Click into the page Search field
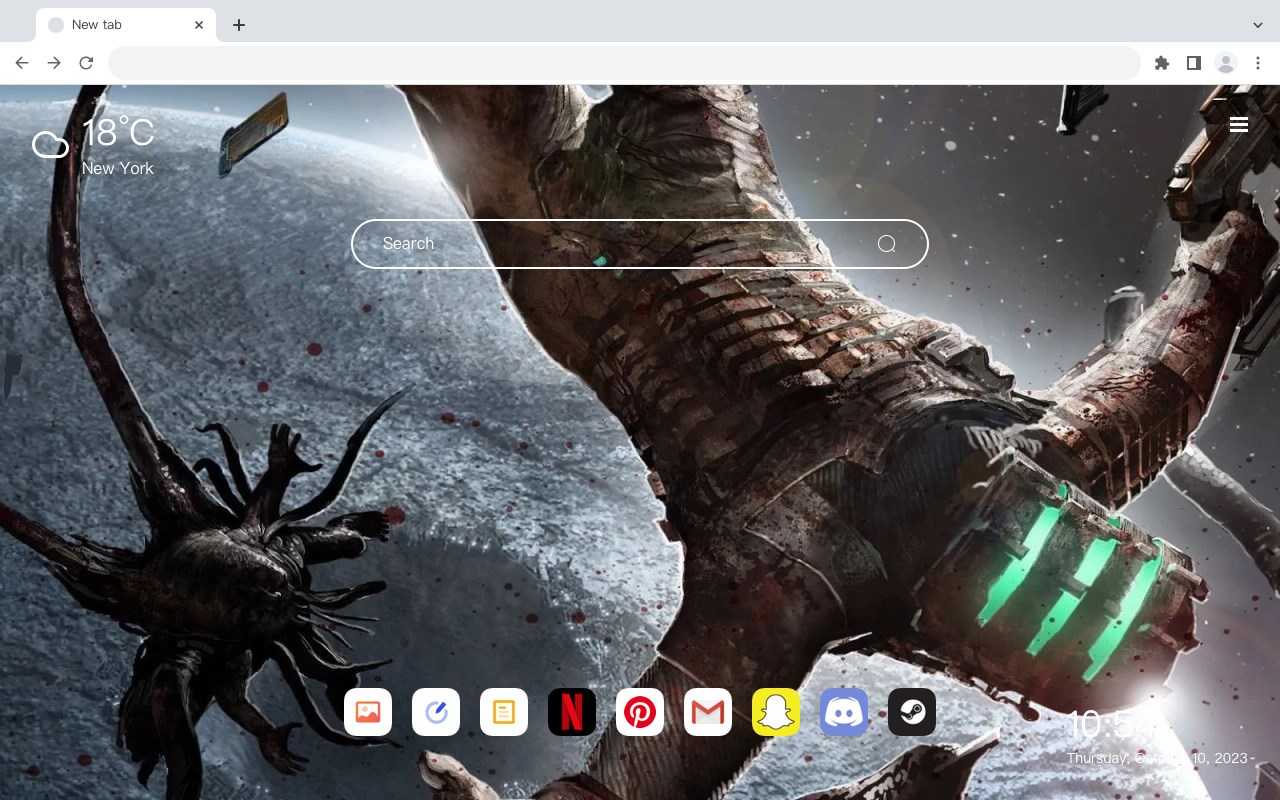This screenshot has height=800, width=1280. click(640, 244)
